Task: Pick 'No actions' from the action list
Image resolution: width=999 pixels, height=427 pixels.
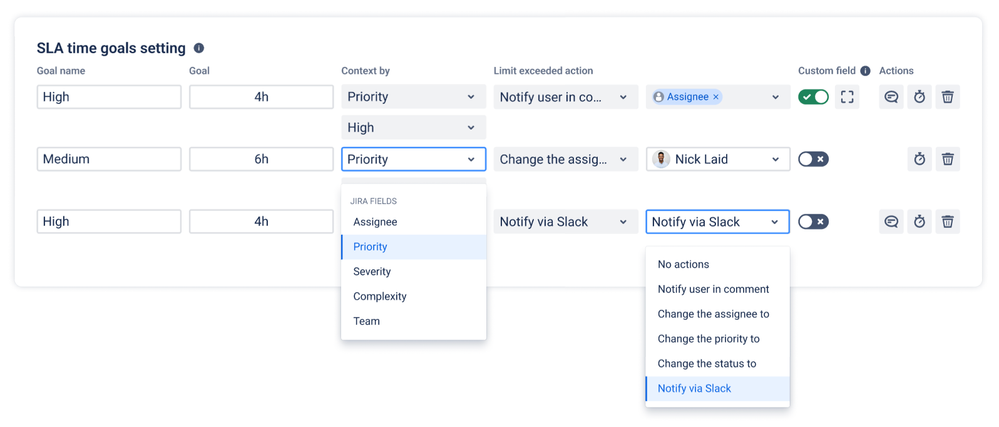Action: tap(683, 265)
